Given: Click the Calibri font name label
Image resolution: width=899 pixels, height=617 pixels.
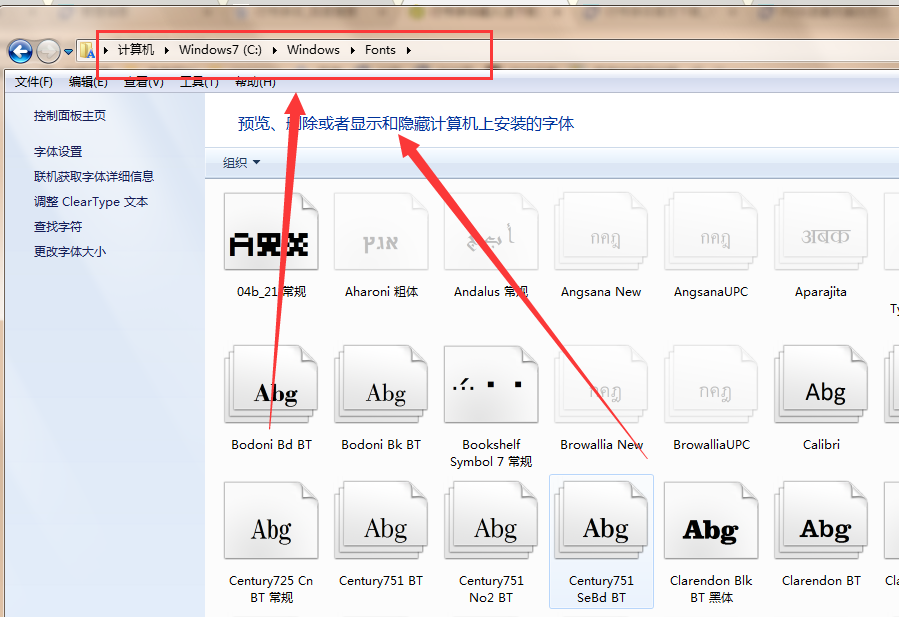Looking at the screenshot, I should pos(821,444).
